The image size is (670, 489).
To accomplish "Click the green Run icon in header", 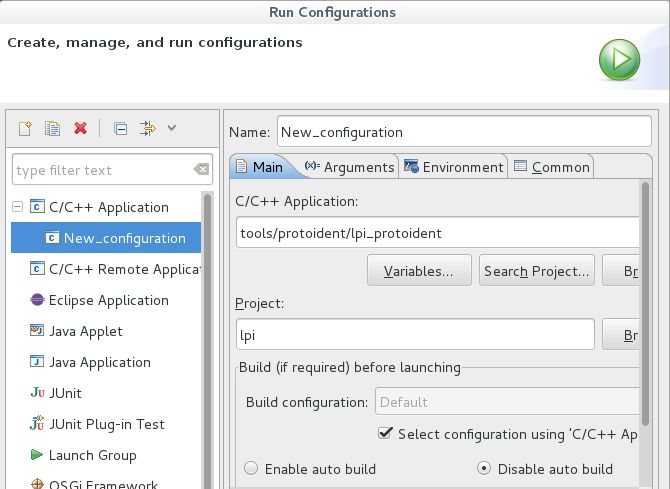I will (x=619, y=59).
